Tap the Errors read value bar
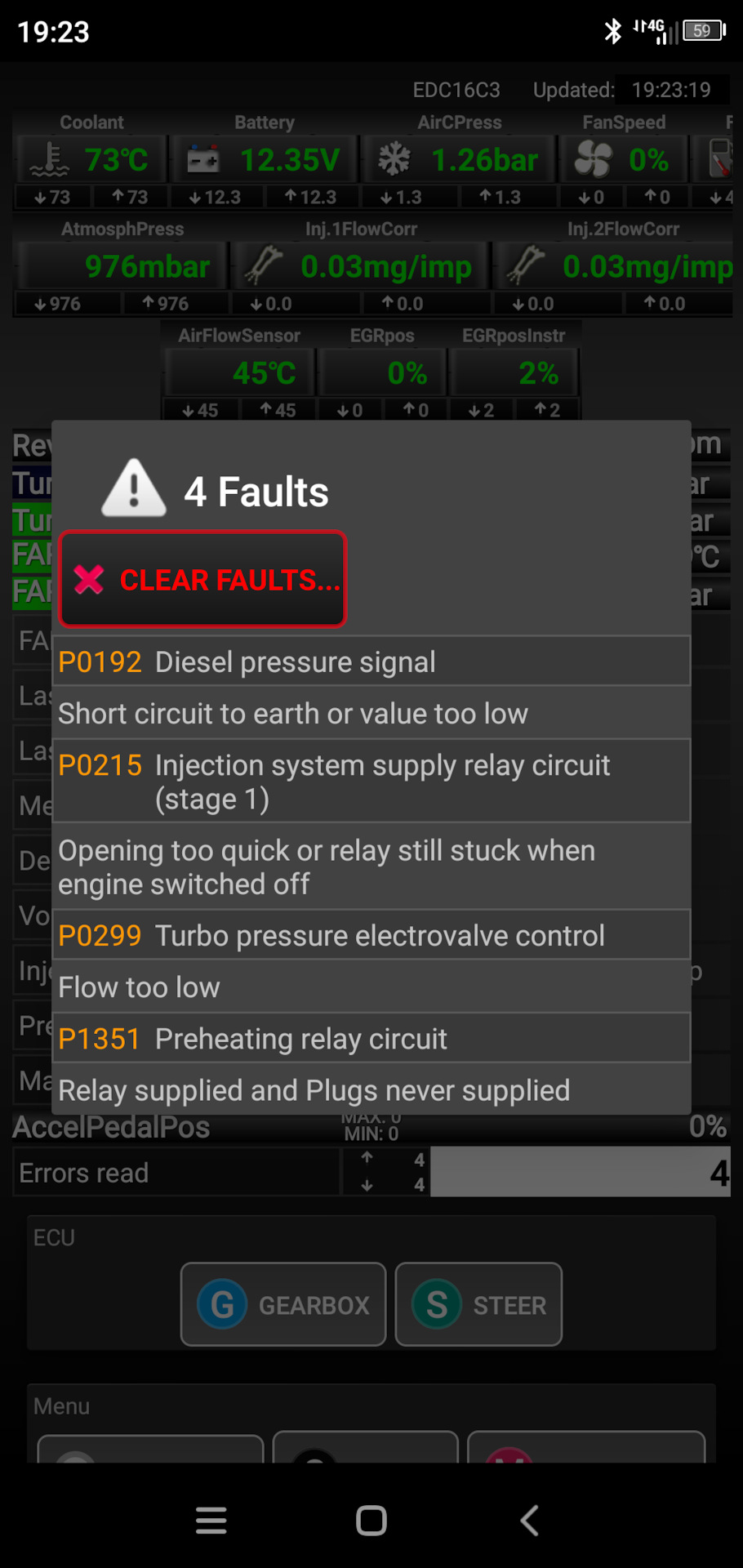This screenshot has width=743, height=1568. tap(580, 1172)
